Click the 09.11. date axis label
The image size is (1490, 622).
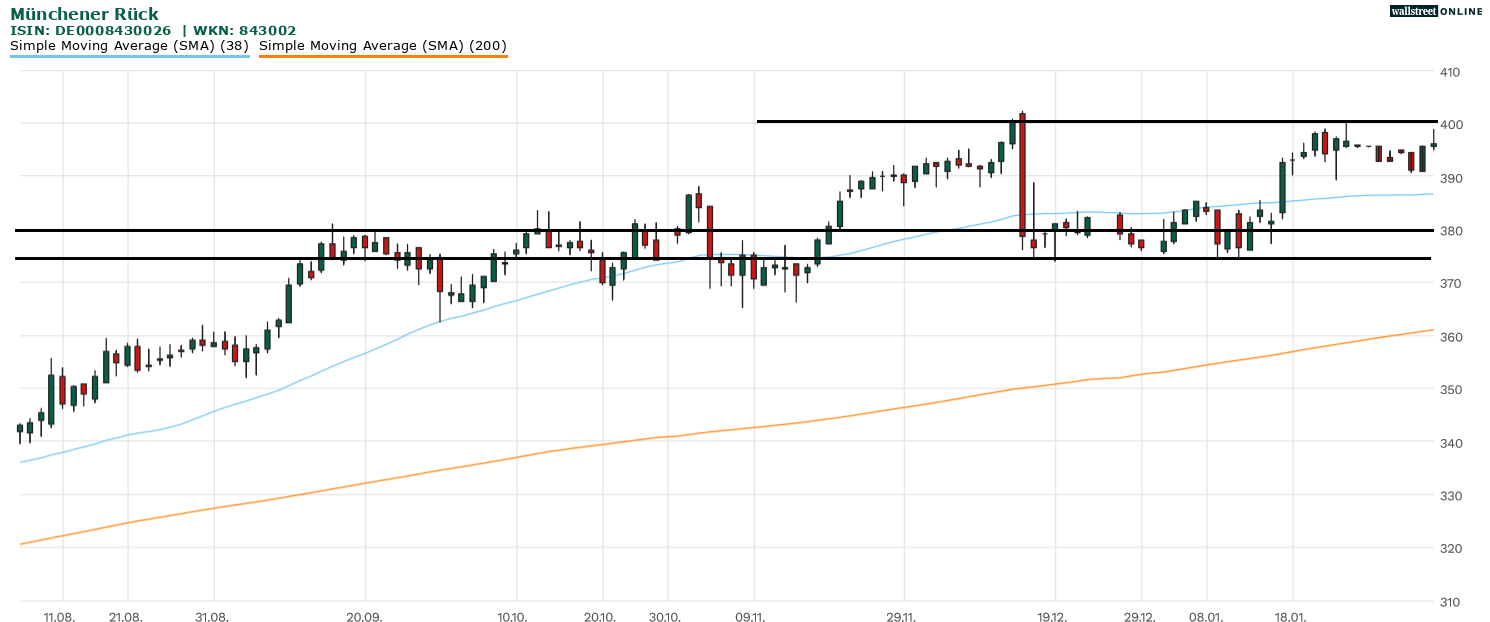click(x=750, y=617)
